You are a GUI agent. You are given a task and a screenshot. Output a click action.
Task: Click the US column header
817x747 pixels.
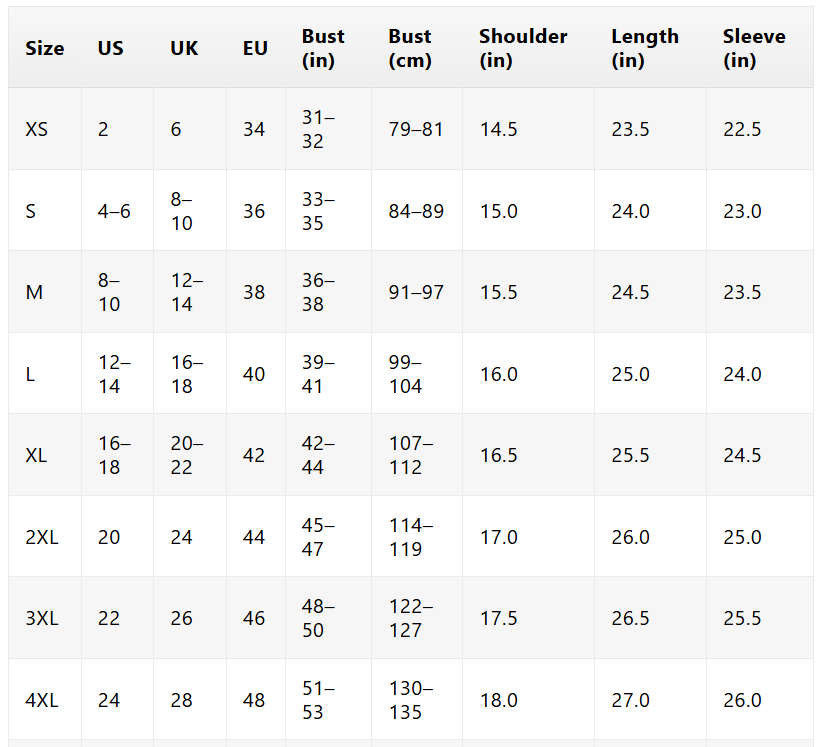pyautogui.click(x=117, y=48)
